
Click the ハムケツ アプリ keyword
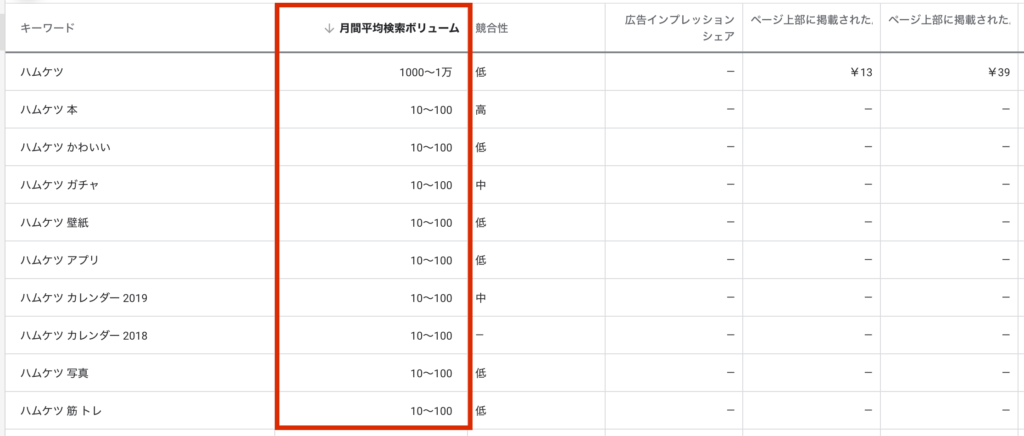(x=59, y=260)
